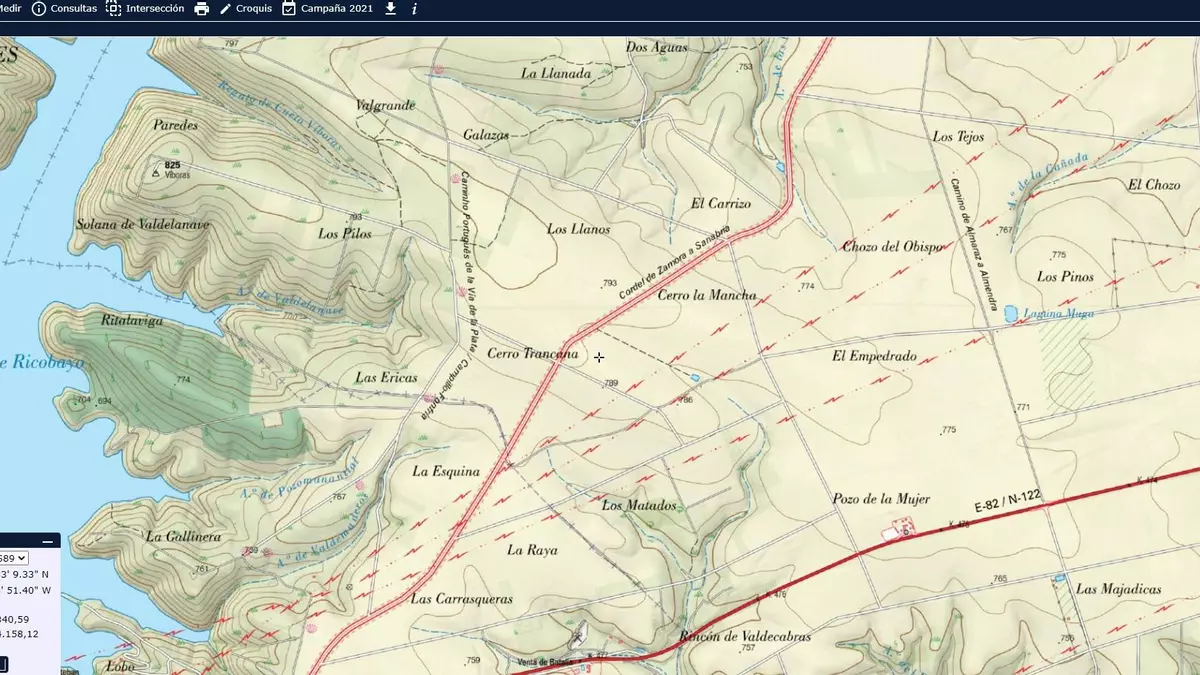Click the Los Llanos place label
Image resolution: width=1200 pixels, height=675 pixels.
(x=578, y=229)
